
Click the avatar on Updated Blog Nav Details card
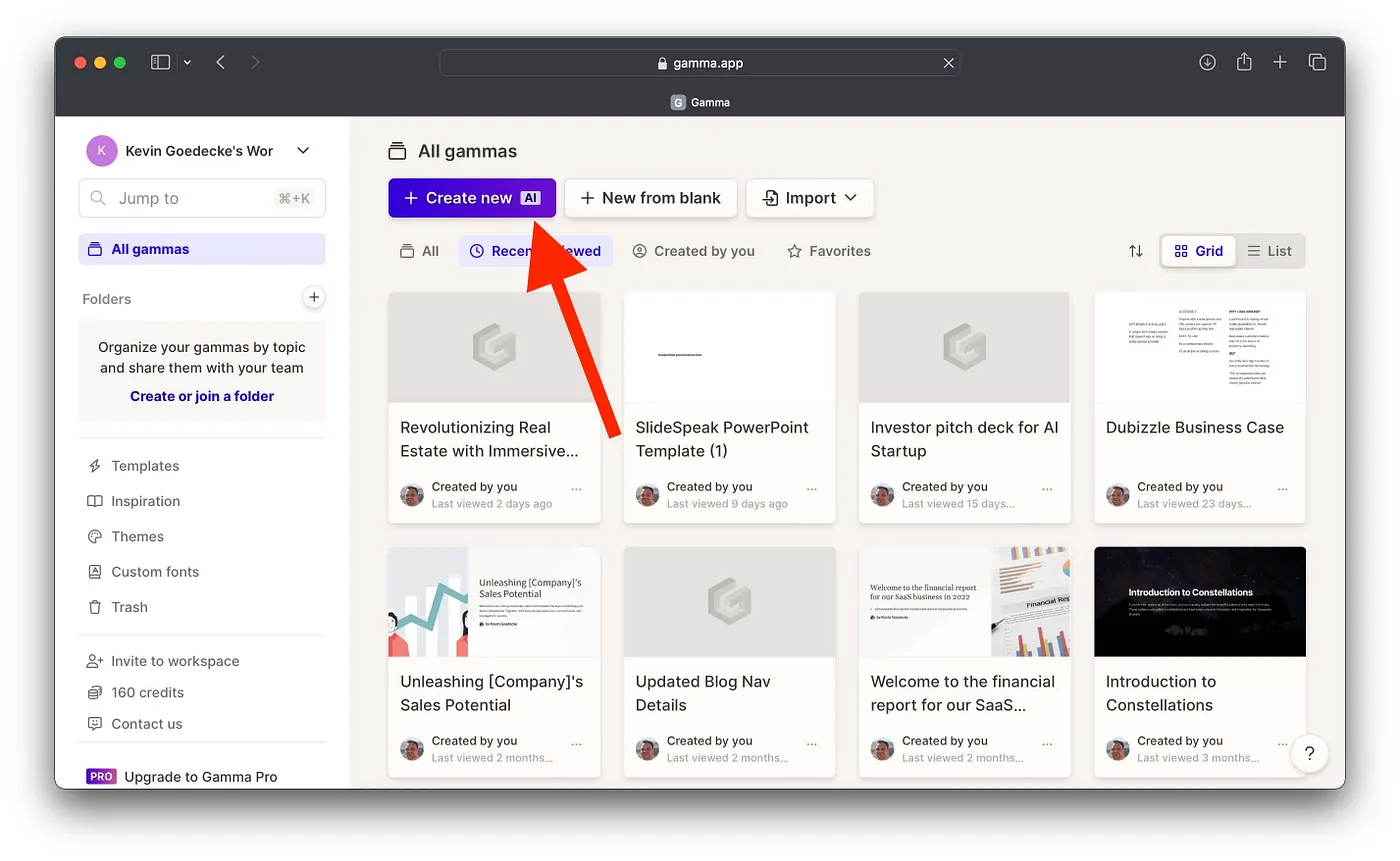coord(647,749)
